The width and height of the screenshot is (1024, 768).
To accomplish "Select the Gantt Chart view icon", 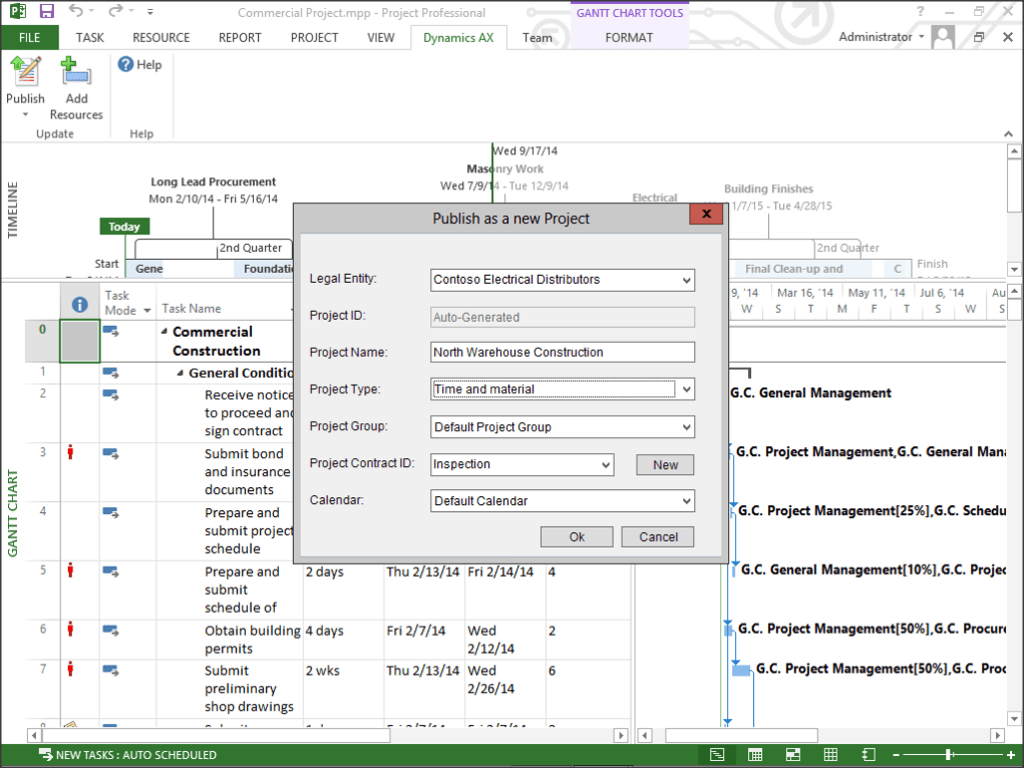I will 717,755.
